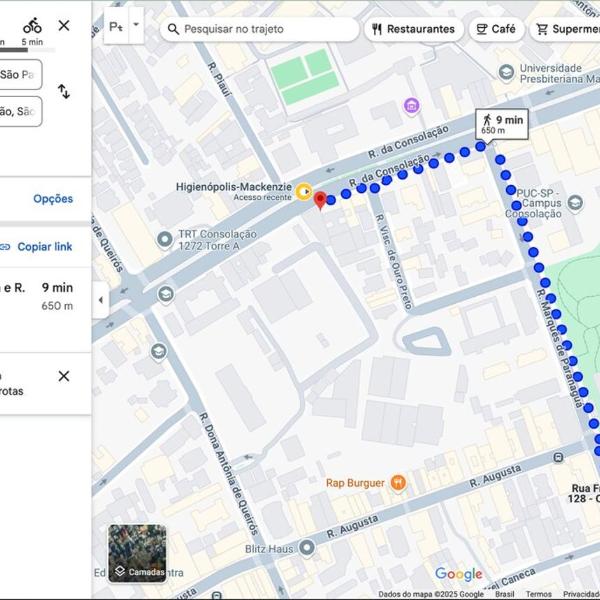This screenshot has width=600, height=600.
Task: Open the Privacidade link
Action: (581, 594)
